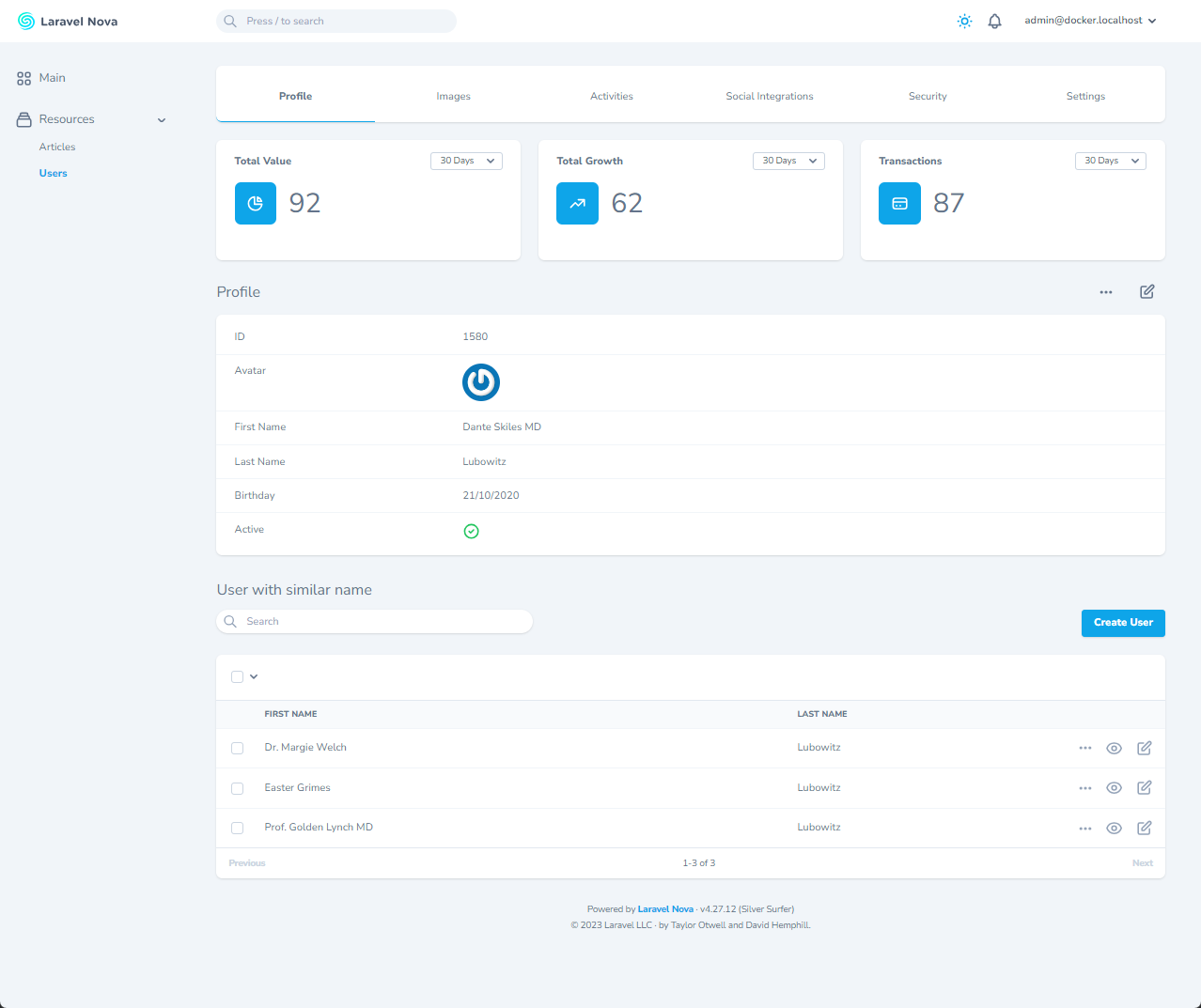Check the select-all checkbox above the table
Image resolution: width=1201 pixels, height=1008 pixels.
click(x=237, y=676)
